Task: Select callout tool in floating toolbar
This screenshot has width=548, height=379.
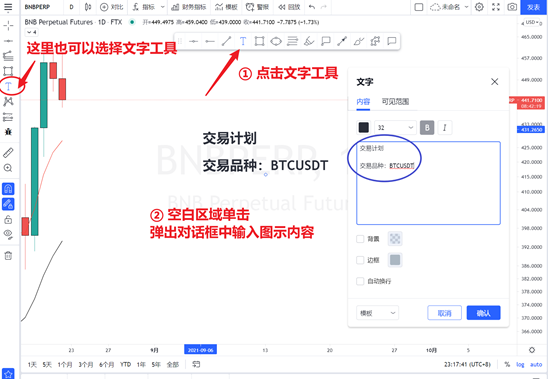Action: coord(326,41)
